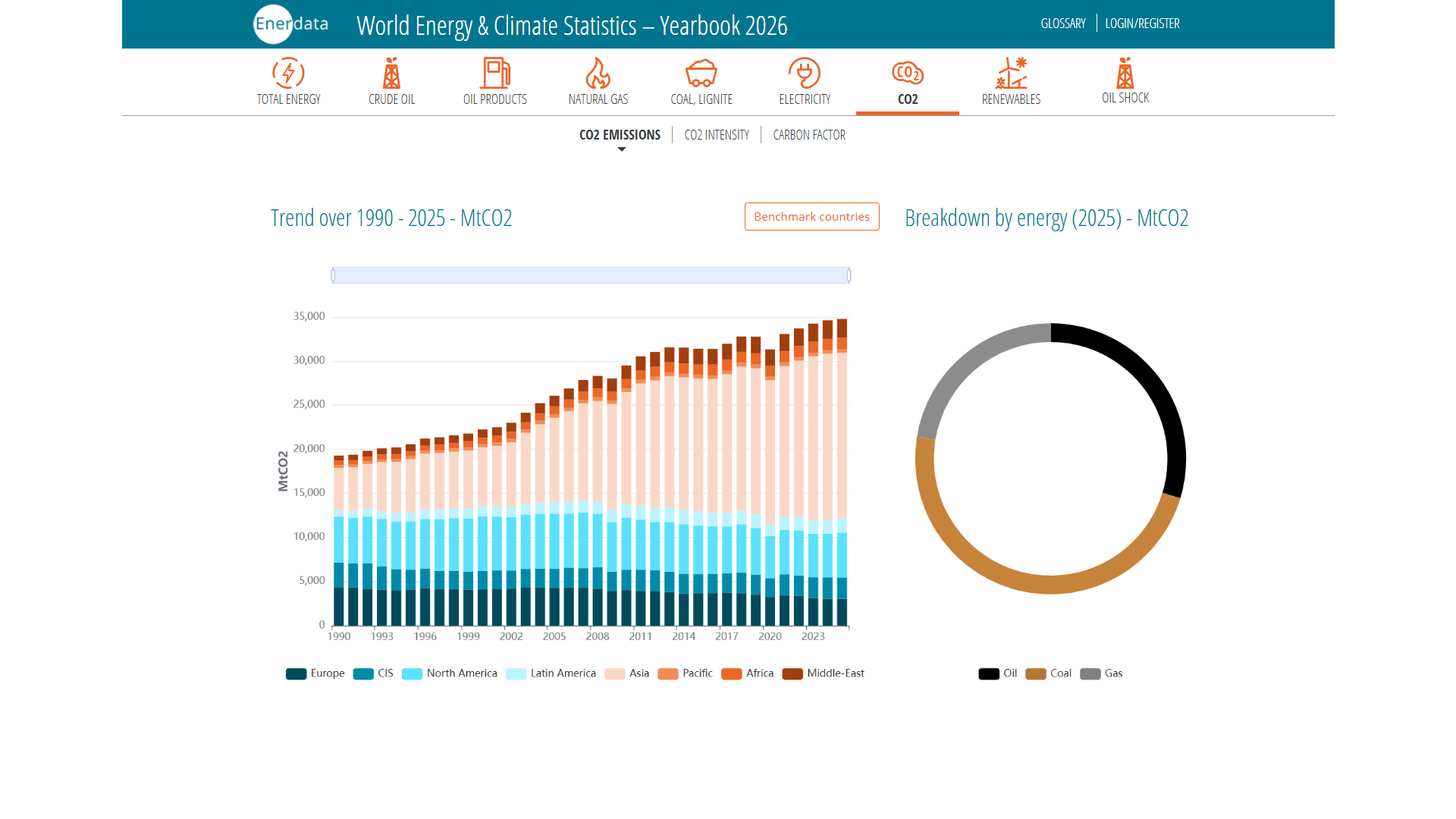Image resolution: width=1456 pixels, height=819 pixels.
Task: Toggle the Coal legend item on donut chart
Action: click(1048, 673)
